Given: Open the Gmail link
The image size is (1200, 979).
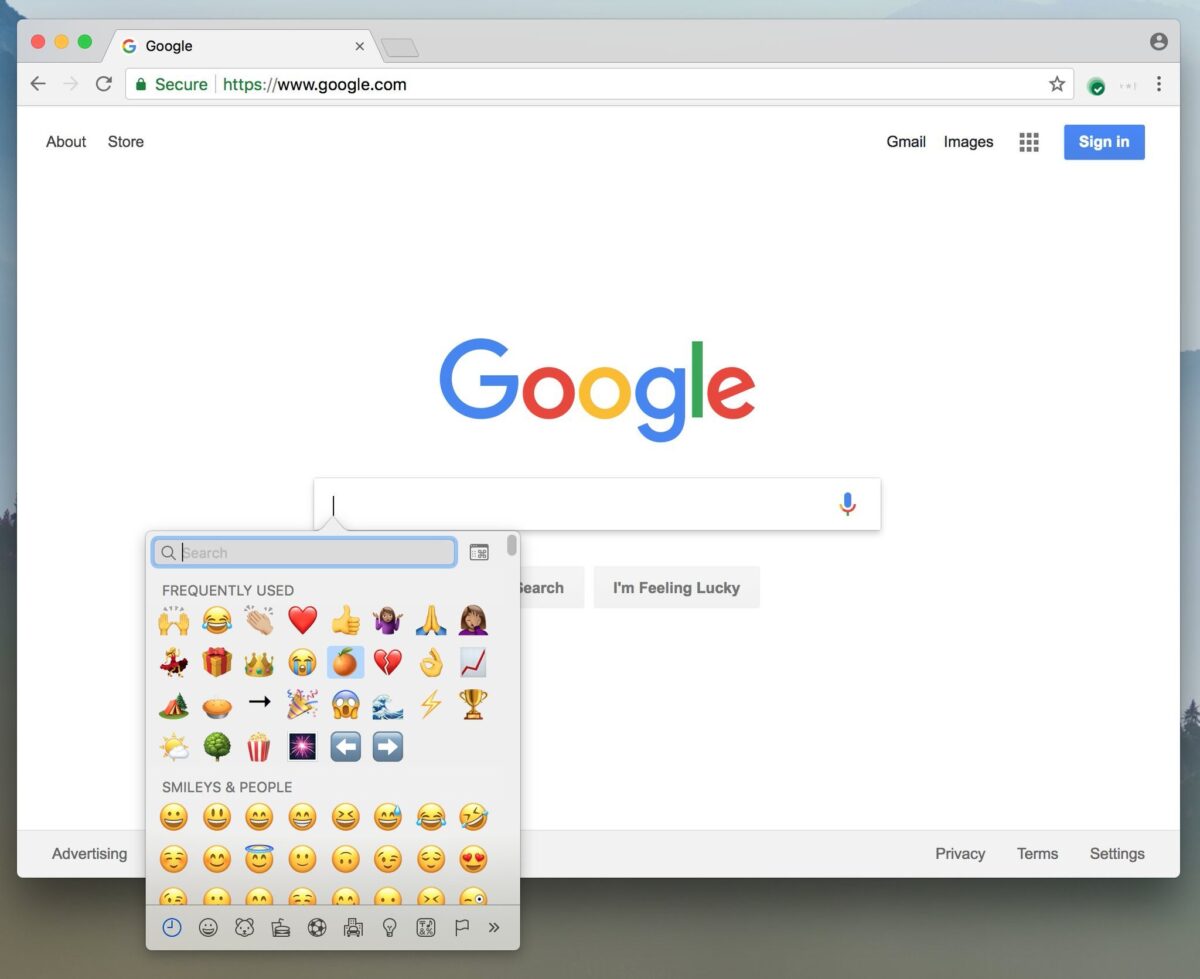Looking at the screenshot, I should pos(906,142).
